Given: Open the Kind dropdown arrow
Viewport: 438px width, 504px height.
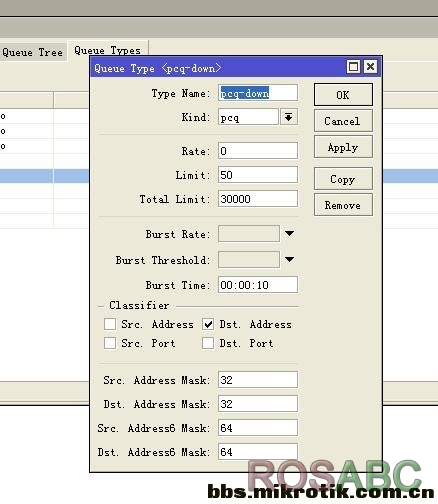Looking at the screenshot, I should coord(289,117).
